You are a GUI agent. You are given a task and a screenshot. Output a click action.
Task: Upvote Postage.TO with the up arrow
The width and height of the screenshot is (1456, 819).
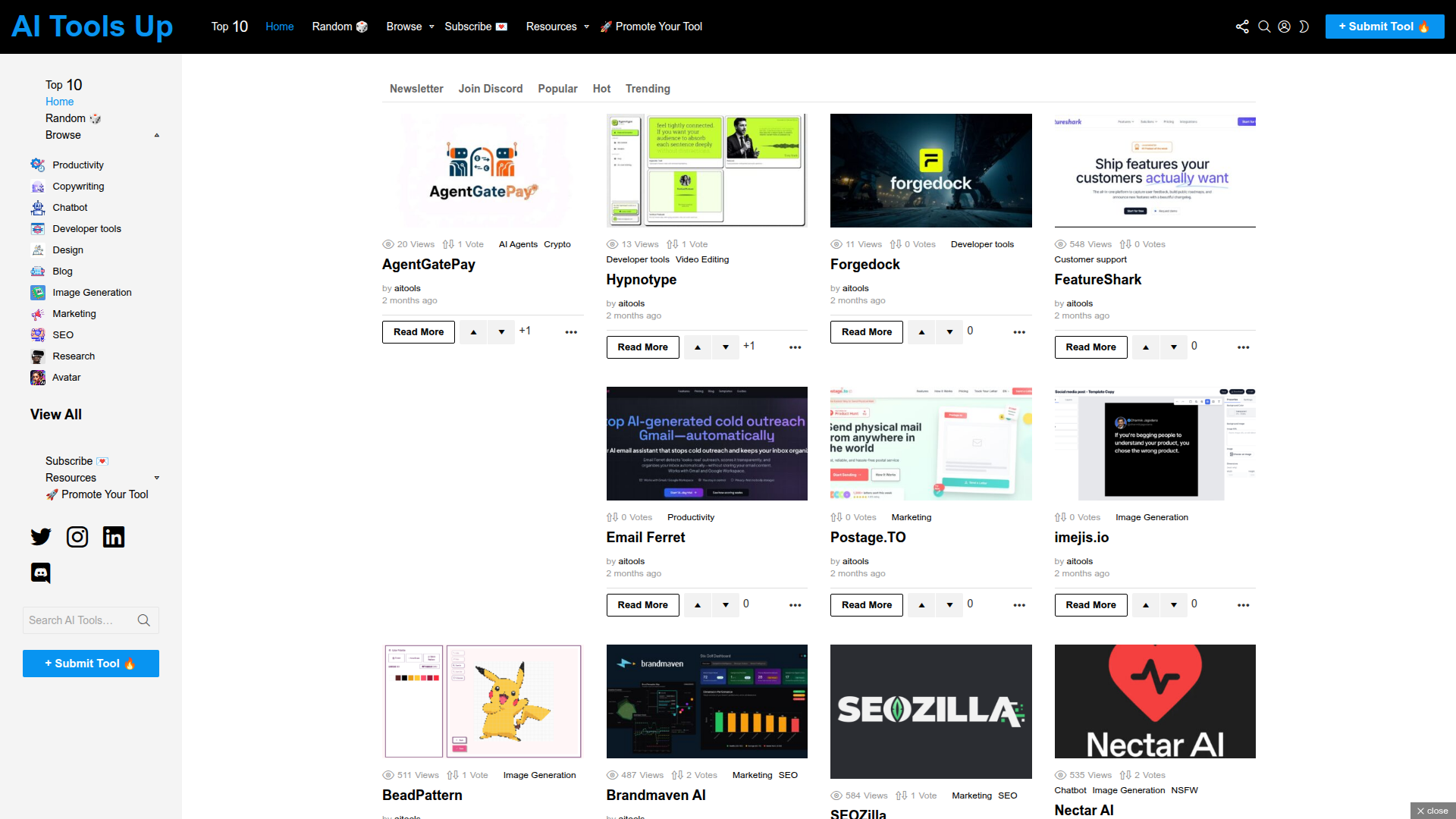pyautogui.click(x=921, y=605)
